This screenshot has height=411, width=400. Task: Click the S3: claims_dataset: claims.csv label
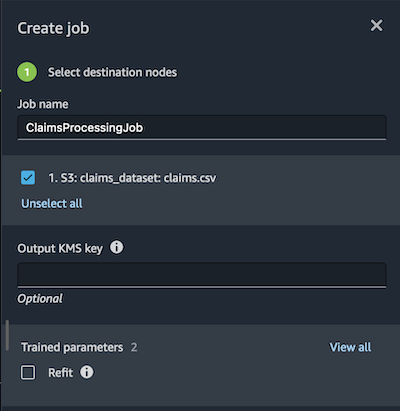tap(132, 178)
